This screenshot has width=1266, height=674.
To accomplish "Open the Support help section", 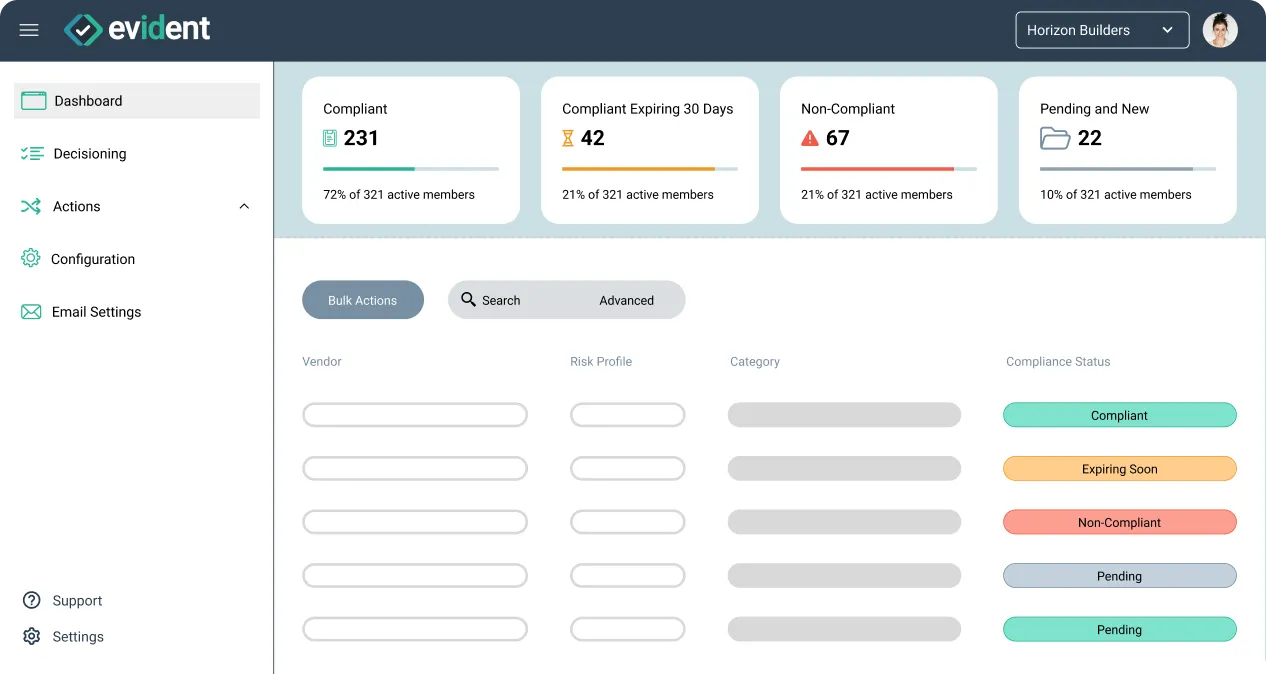I will click(76, 600).
